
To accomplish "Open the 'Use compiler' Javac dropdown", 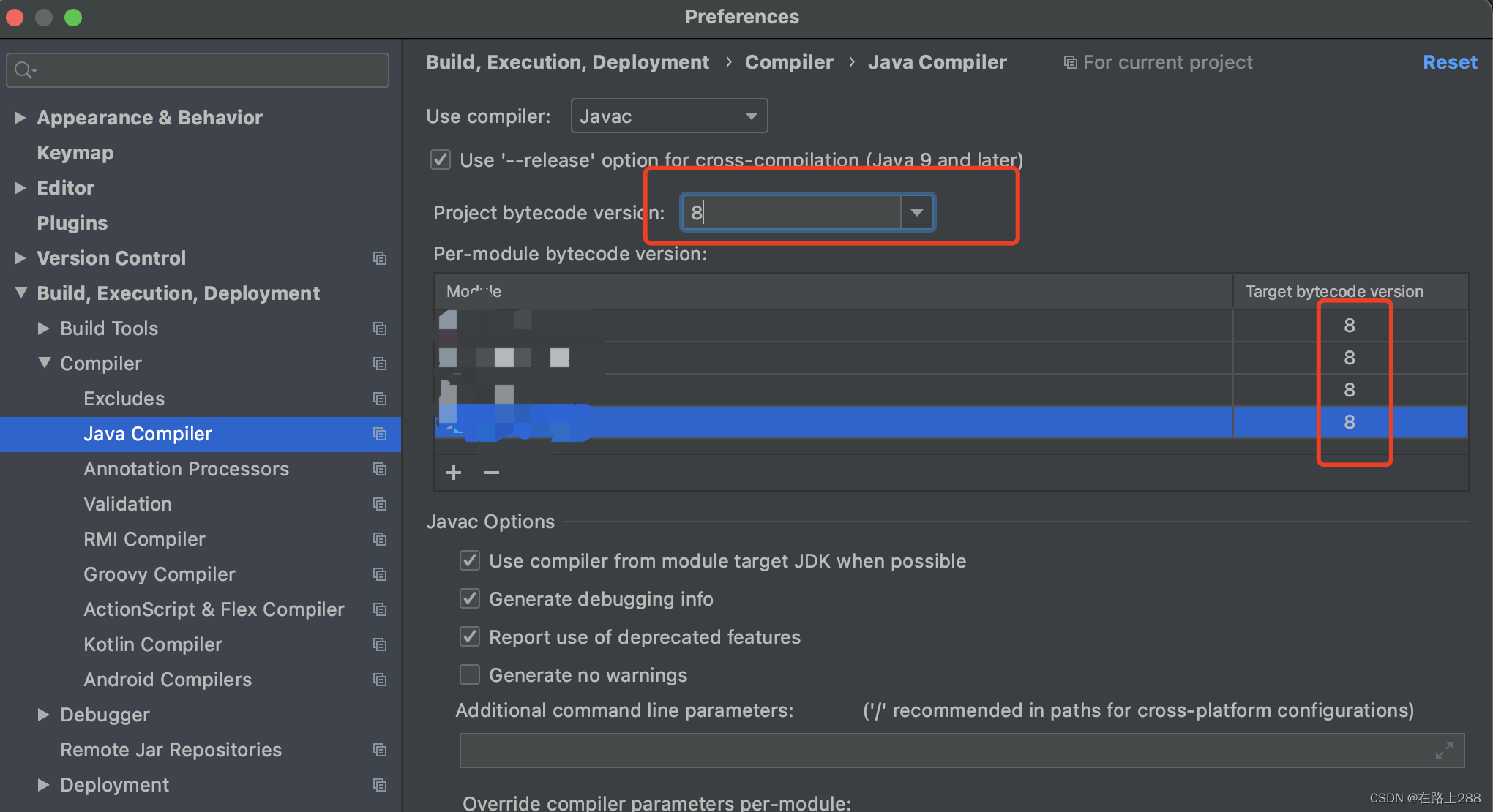I will click(751, 116).
